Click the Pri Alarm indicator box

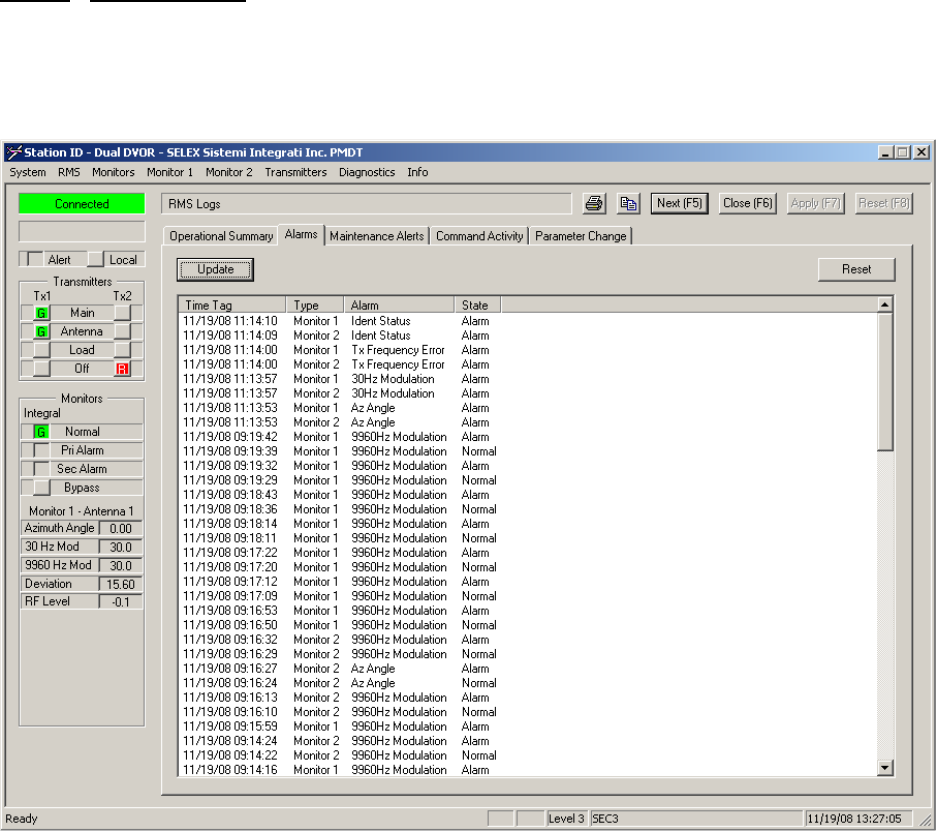pos(41,450)
